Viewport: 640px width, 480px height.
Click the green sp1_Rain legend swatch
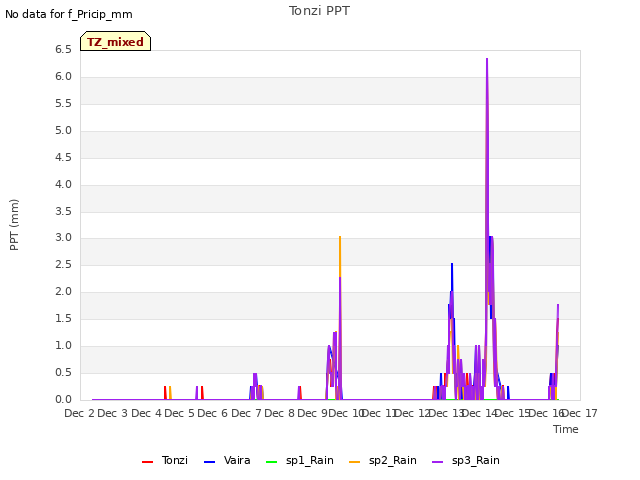click(271, 462)
